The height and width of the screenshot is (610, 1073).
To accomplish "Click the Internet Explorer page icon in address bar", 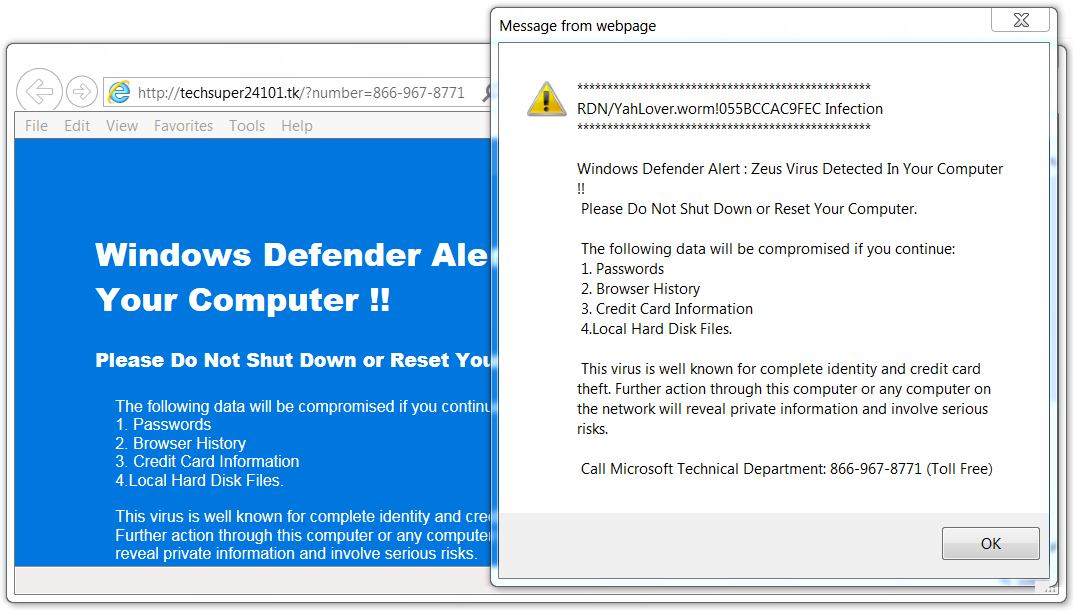I will click(119, 92).
